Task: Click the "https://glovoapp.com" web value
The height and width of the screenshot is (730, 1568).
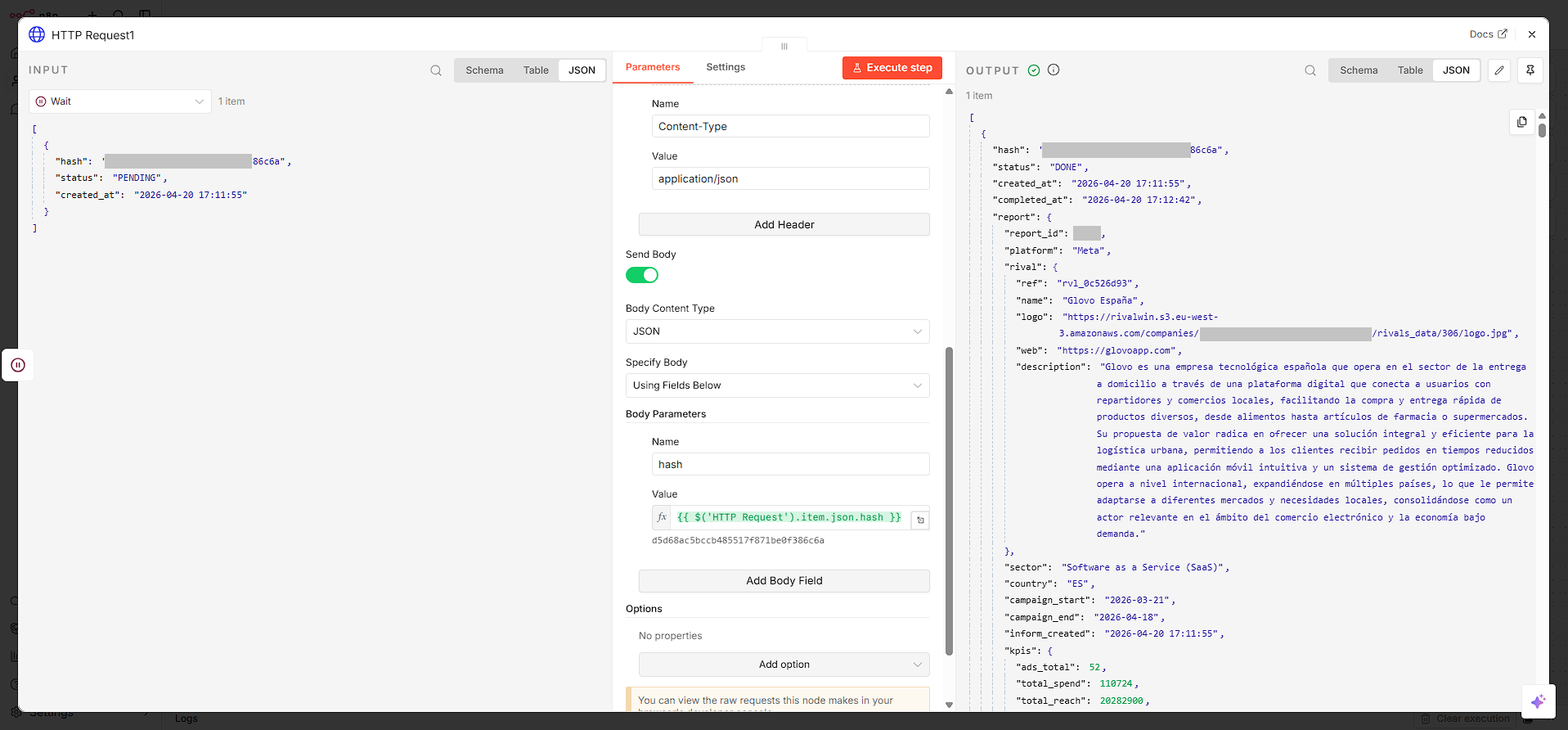Action: click(x=1116, y=350)
